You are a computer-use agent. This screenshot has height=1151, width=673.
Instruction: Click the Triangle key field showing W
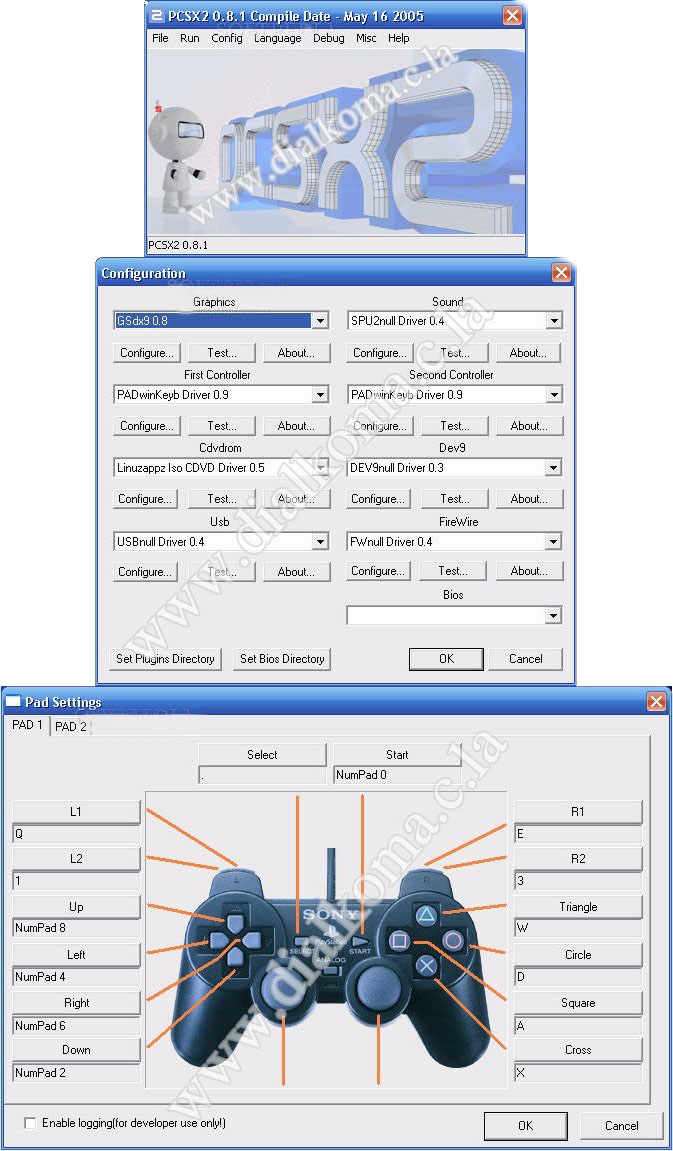point(578,929)
